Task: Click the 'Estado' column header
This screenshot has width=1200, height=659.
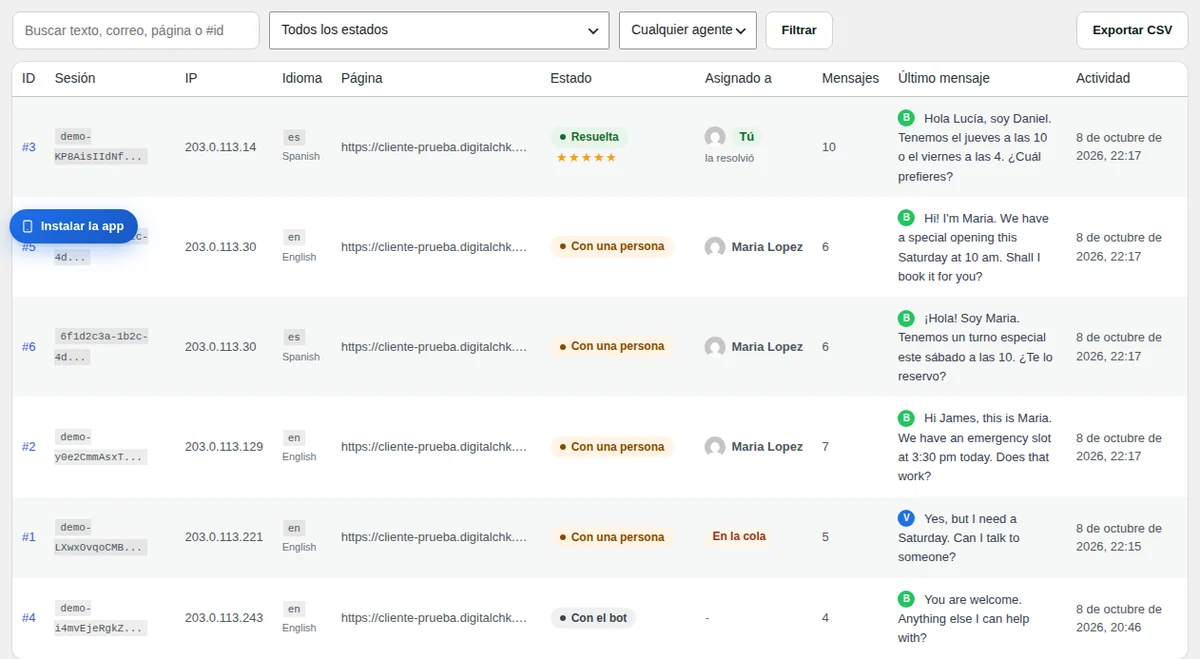Action: [571, 78]
